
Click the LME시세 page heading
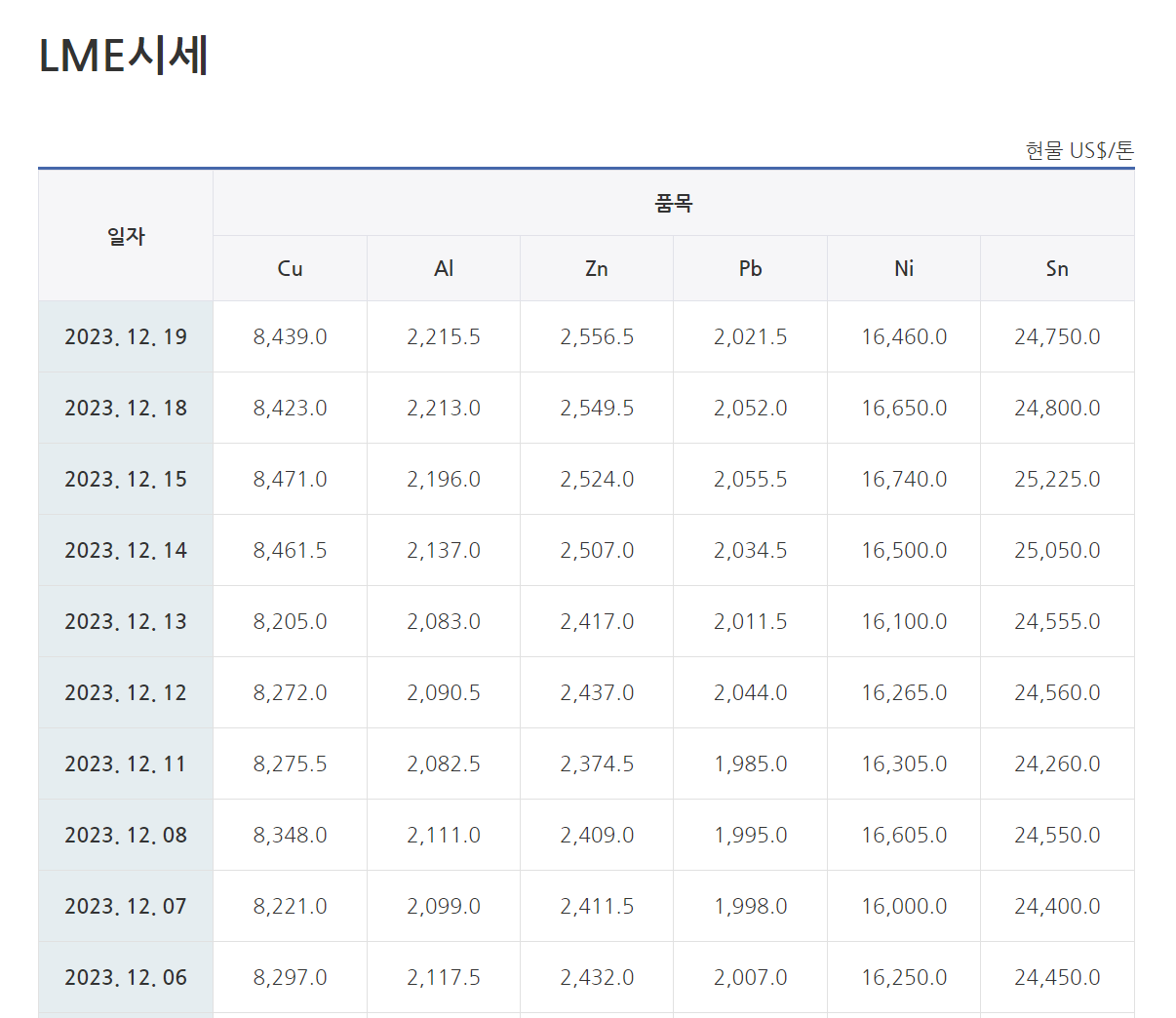[124, 56]
